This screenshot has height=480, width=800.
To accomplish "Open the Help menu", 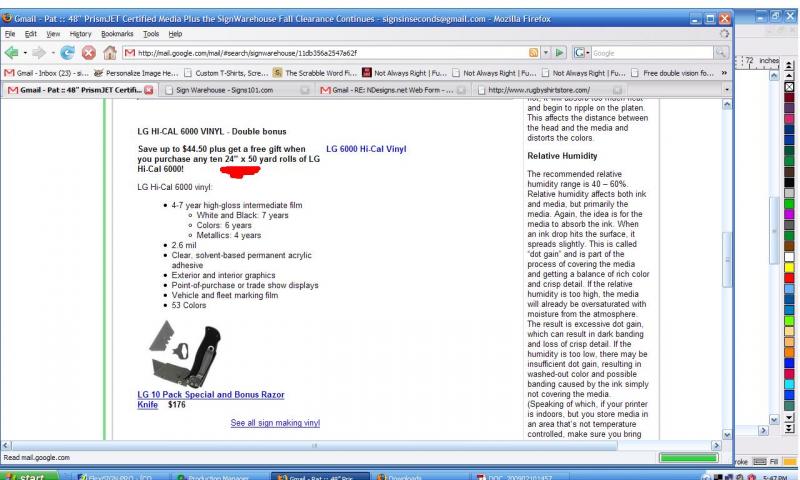I will tap(175, 34).
